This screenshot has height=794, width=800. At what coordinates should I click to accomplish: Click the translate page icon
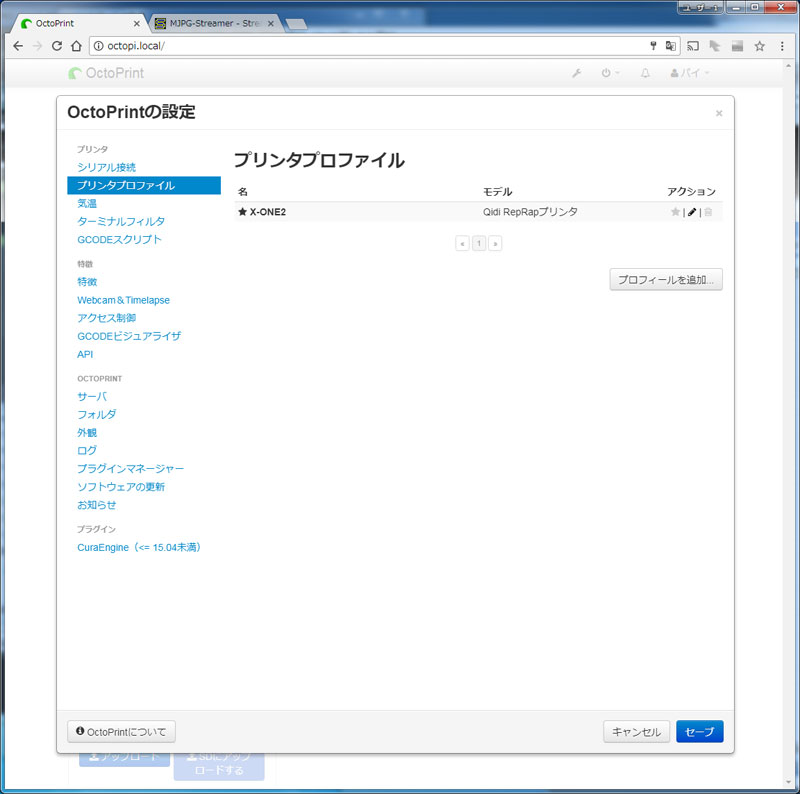pyautogui.click(x=670, y=46)
